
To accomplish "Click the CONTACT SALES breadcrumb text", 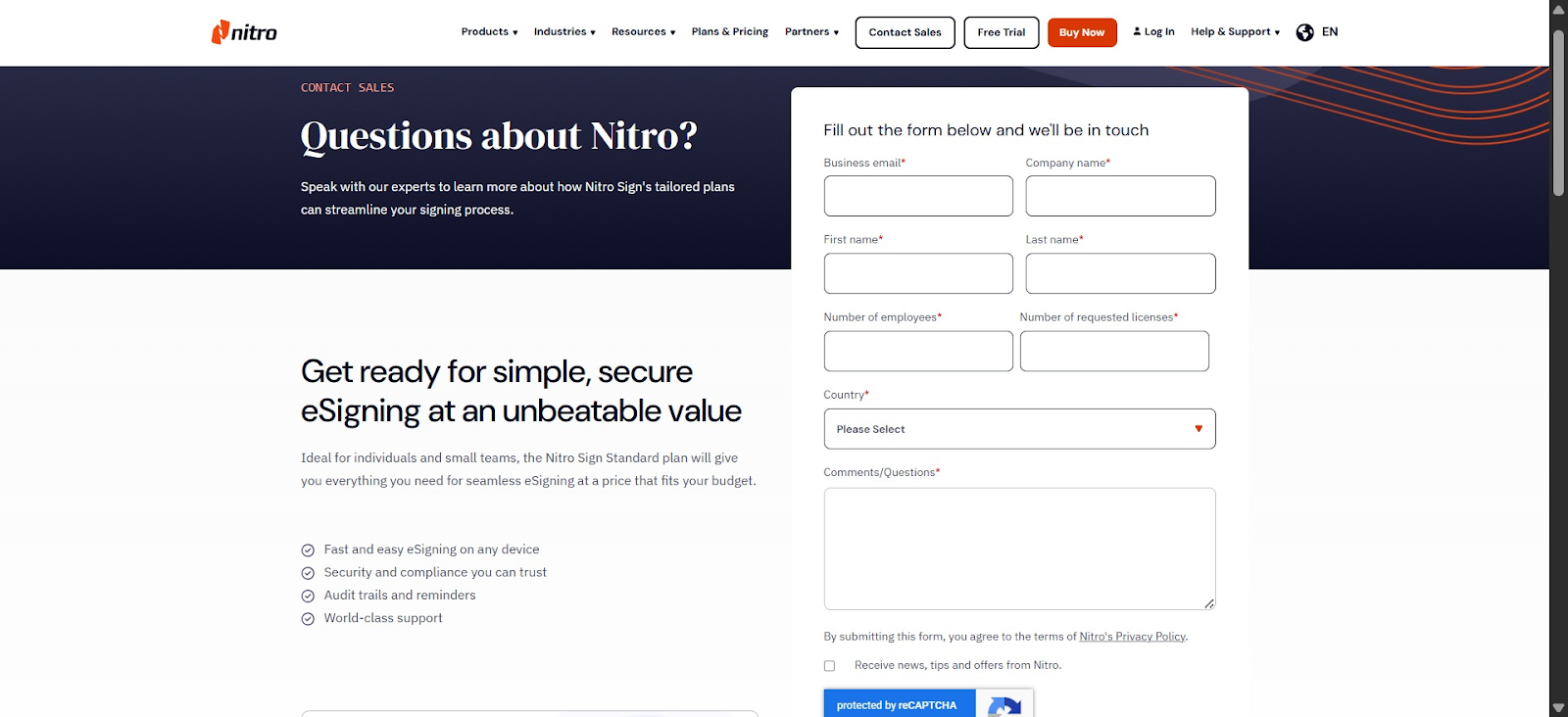I will click(347, 88).
